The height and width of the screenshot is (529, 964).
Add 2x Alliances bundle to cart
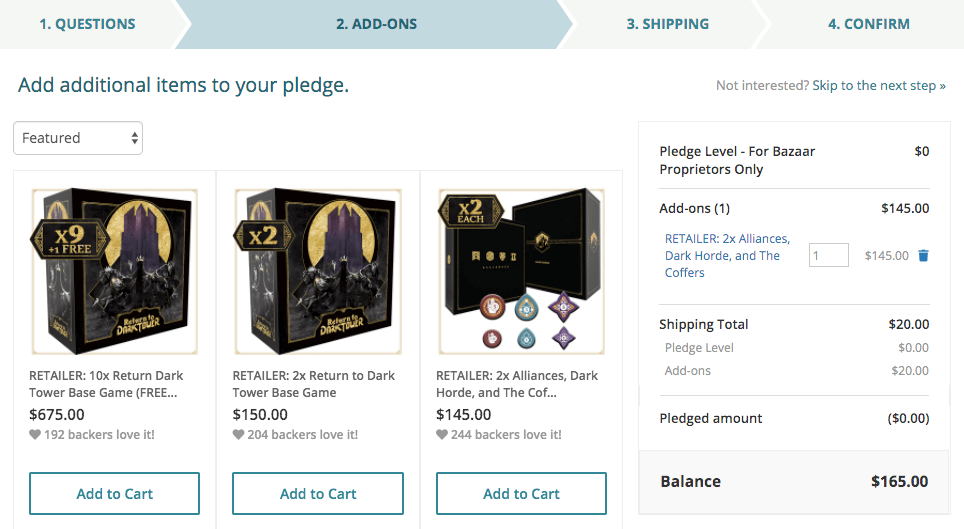[521, 493]
